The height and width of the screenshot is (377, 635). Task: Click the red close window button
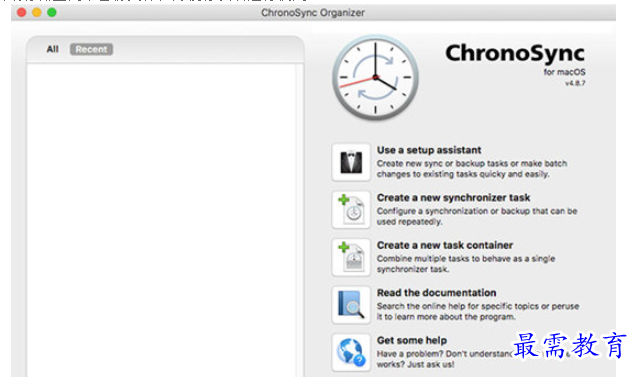(x=21, y=12)
